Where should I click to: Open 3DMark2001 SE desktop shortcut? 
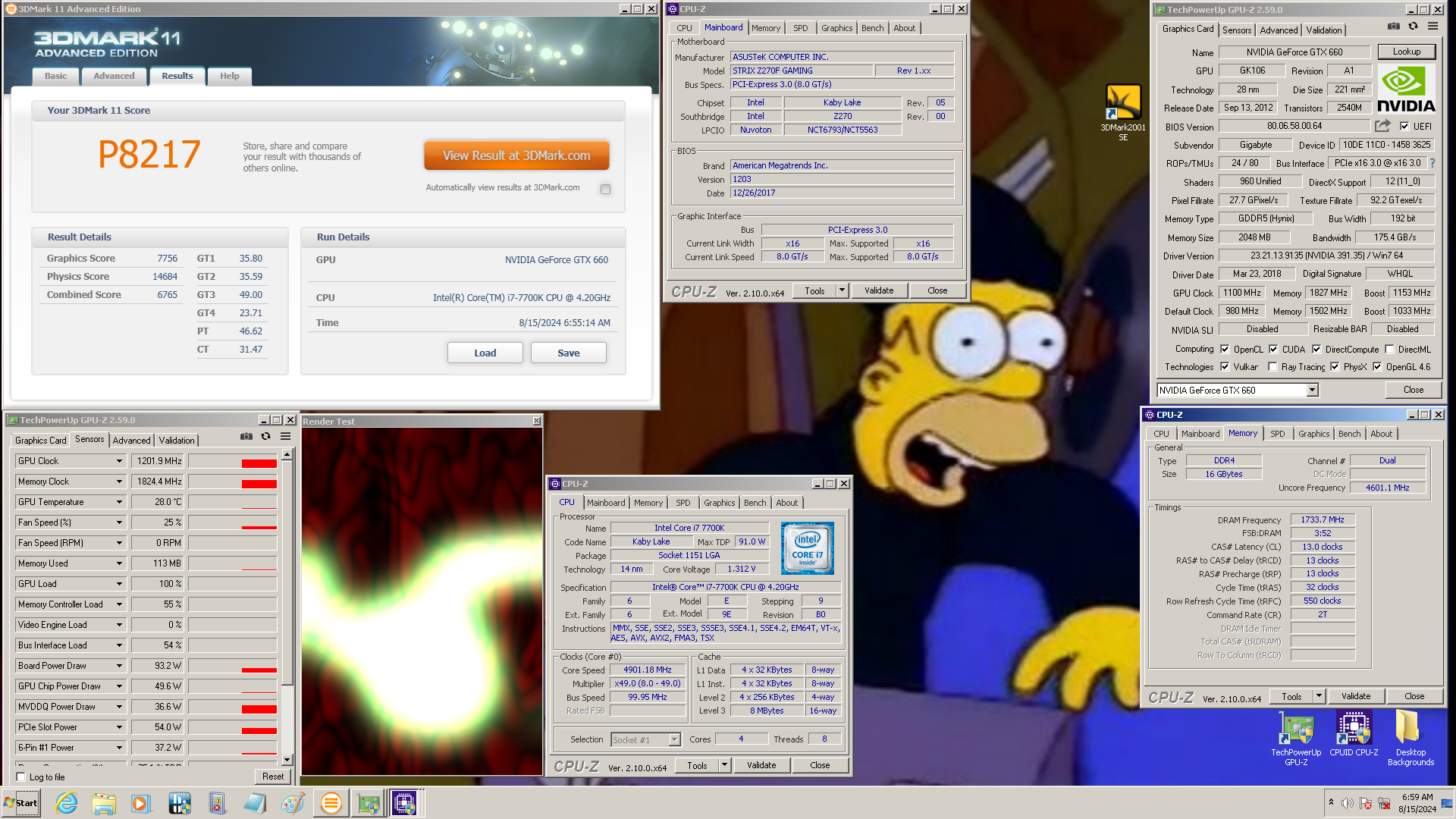coord(1123,112)
